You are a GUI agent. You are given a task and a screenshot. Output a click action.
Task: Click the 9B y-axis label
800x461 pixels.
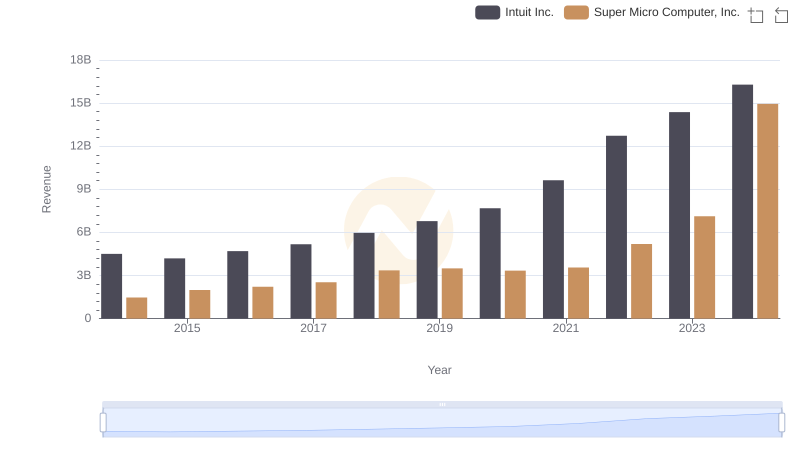click(84, 189)
